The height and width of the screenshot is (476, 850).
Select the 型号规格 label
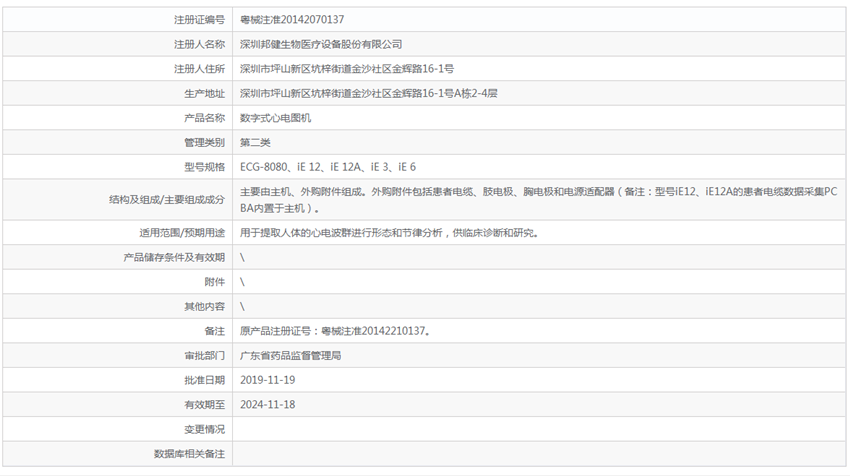(204, 167)
